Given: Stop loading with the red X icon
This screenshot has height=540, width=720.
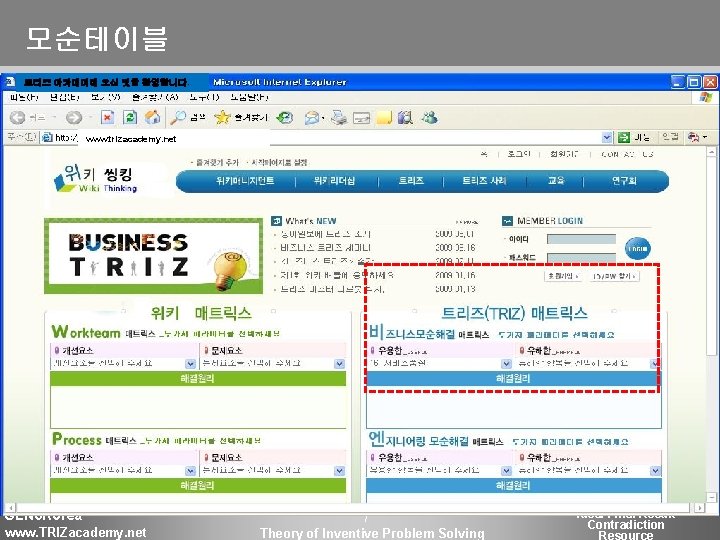Looking at the screenshot, I should 107,118.
